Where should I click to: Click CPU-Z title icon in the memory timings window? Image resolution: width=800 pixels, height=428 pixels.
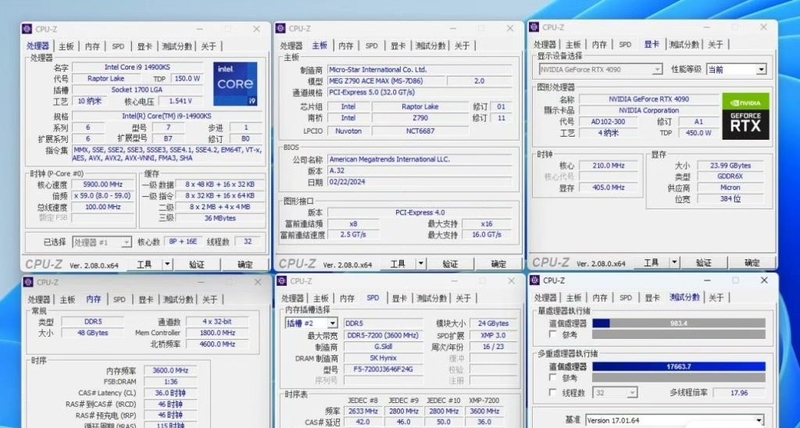tap(29, 282)
